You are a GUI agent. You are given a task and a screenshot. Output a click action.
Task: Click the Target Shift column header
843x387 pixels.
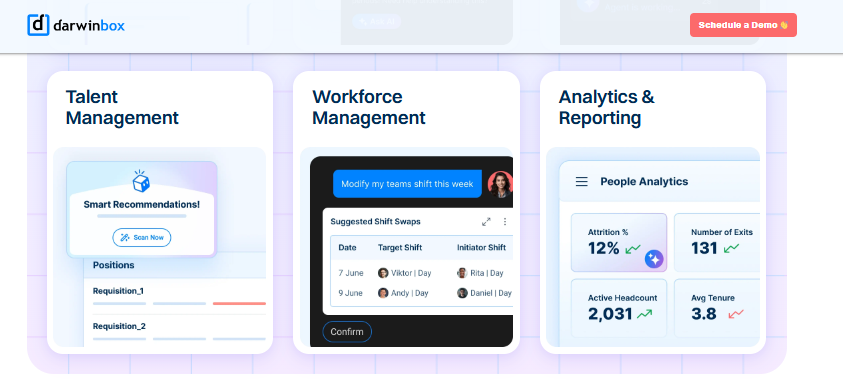(x=399, y=248)
